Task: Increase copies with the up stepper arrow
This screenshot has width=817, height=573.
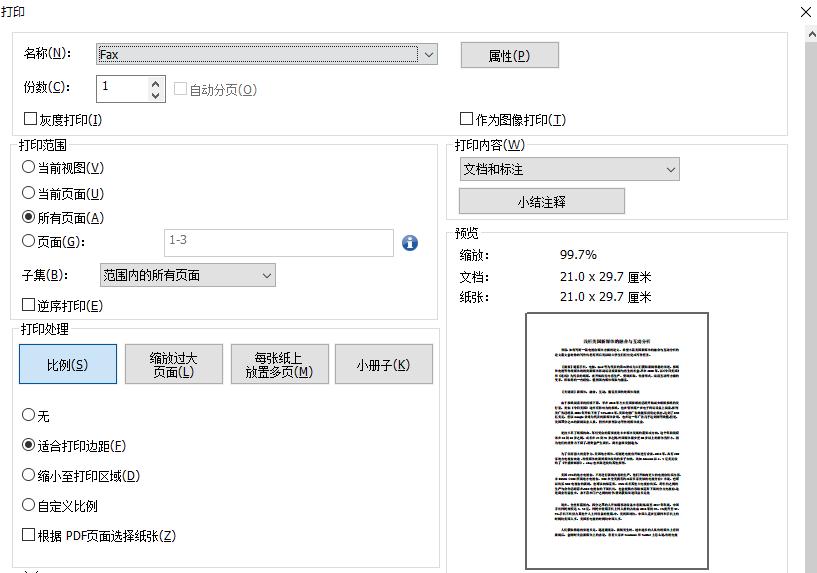Action: [155, 83]
